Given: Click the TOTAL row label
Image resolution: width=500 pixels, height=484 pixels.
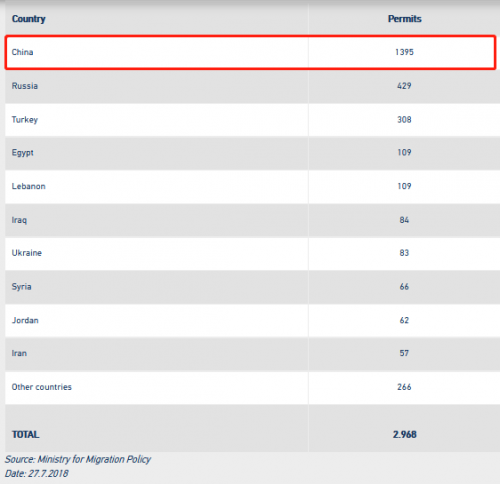Looking at the screenshot, I should [25, 435].
